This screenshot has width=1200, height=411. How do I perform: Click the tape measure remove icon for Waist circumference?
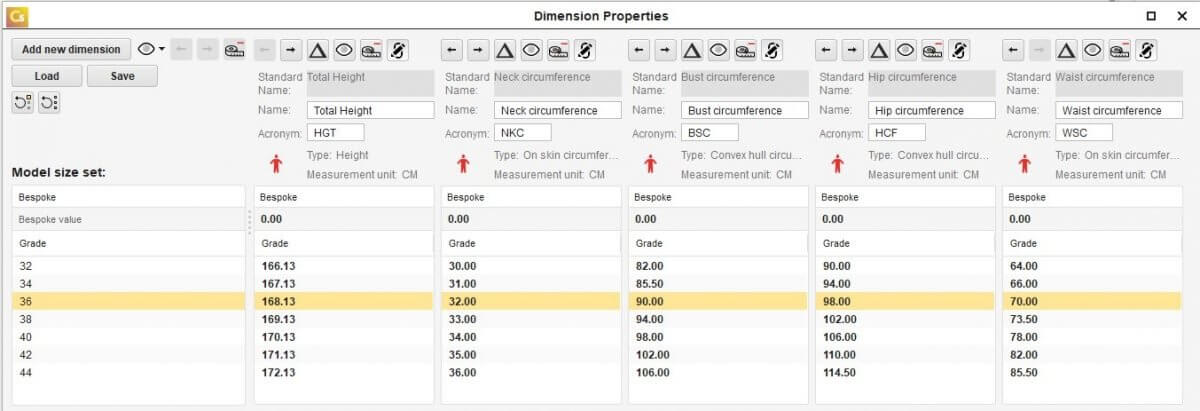(x=1121, y=49)
